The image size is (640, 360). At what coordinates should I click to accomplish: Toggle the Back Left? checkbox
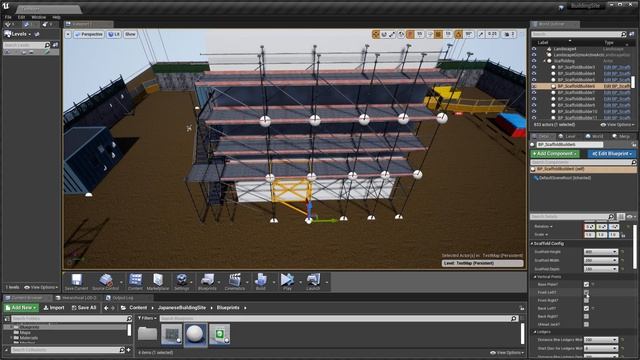tap(586, 308)
